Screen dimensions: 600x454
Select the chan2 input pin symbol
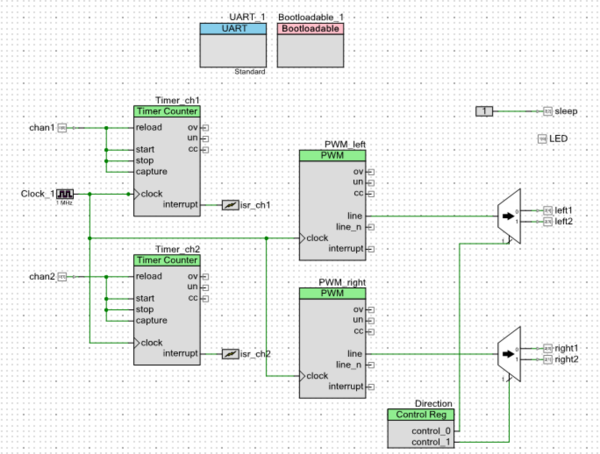click(x=62, y=277)
